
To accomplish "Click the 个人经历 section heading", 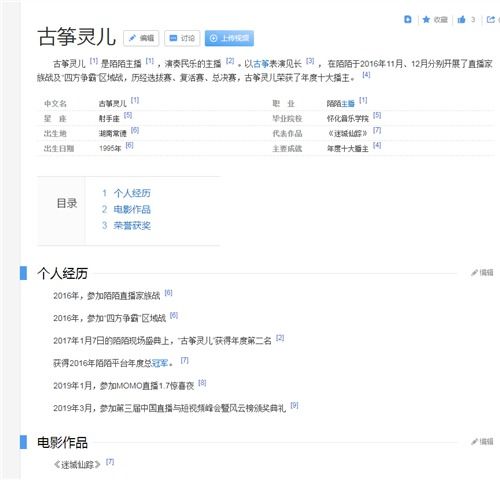I will click(x=63, y=273).
